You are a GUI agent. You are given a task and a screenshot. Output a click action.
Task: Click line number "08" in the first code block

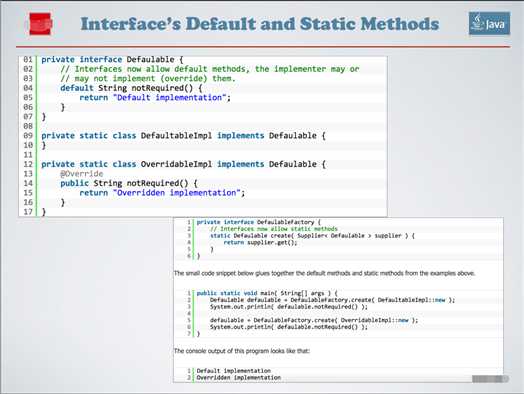[28, 126]
